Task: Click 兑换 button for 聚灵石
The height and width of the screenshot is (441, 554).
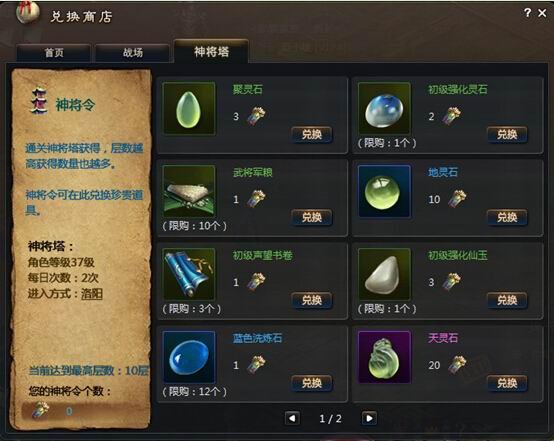Action: 312,134
